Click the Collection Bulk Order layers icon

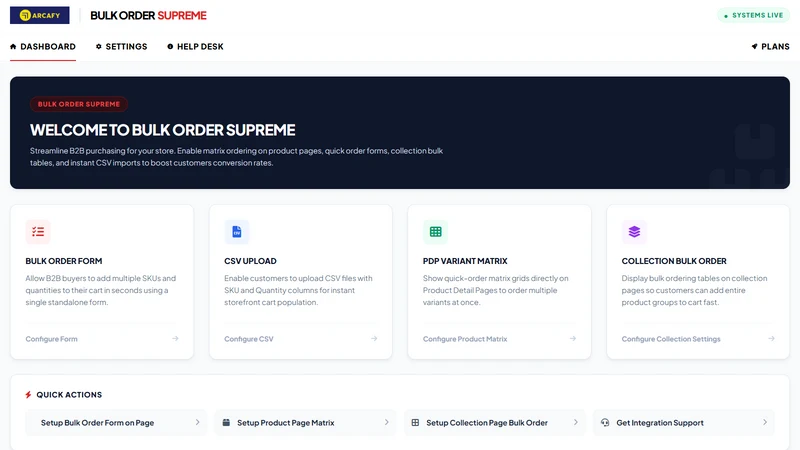click(634, 232)
